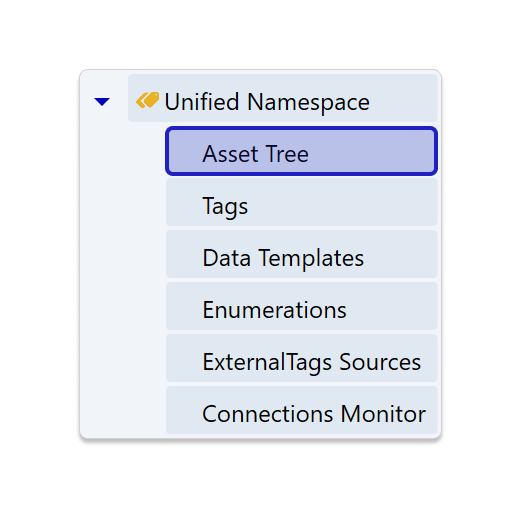Click the double-tag icon beside Unified Namespace
The image size is (521, 508).
148,100
